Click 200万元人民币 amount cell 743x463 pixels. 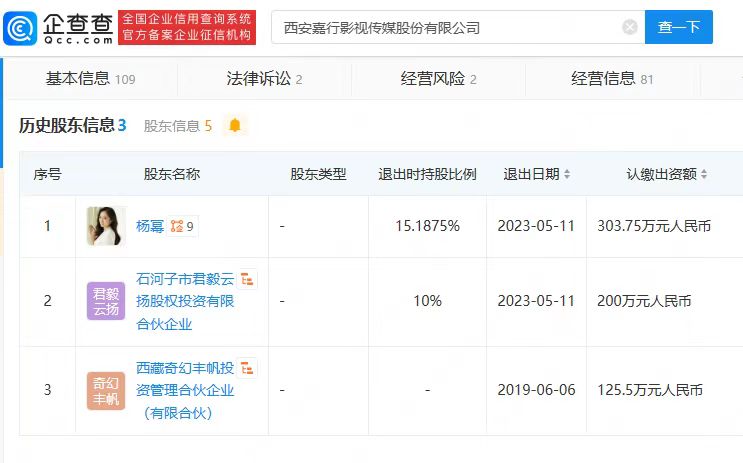coord(644,301)
